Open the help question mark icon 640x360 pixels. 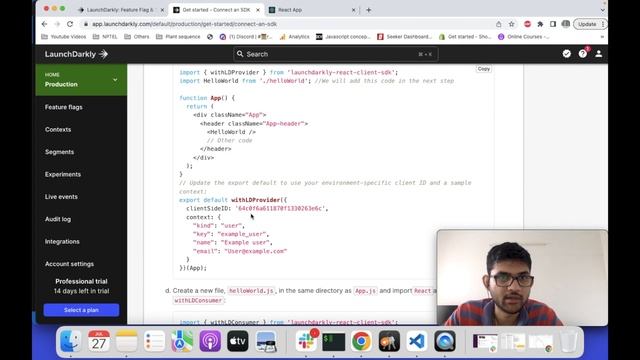click(582, 53)
